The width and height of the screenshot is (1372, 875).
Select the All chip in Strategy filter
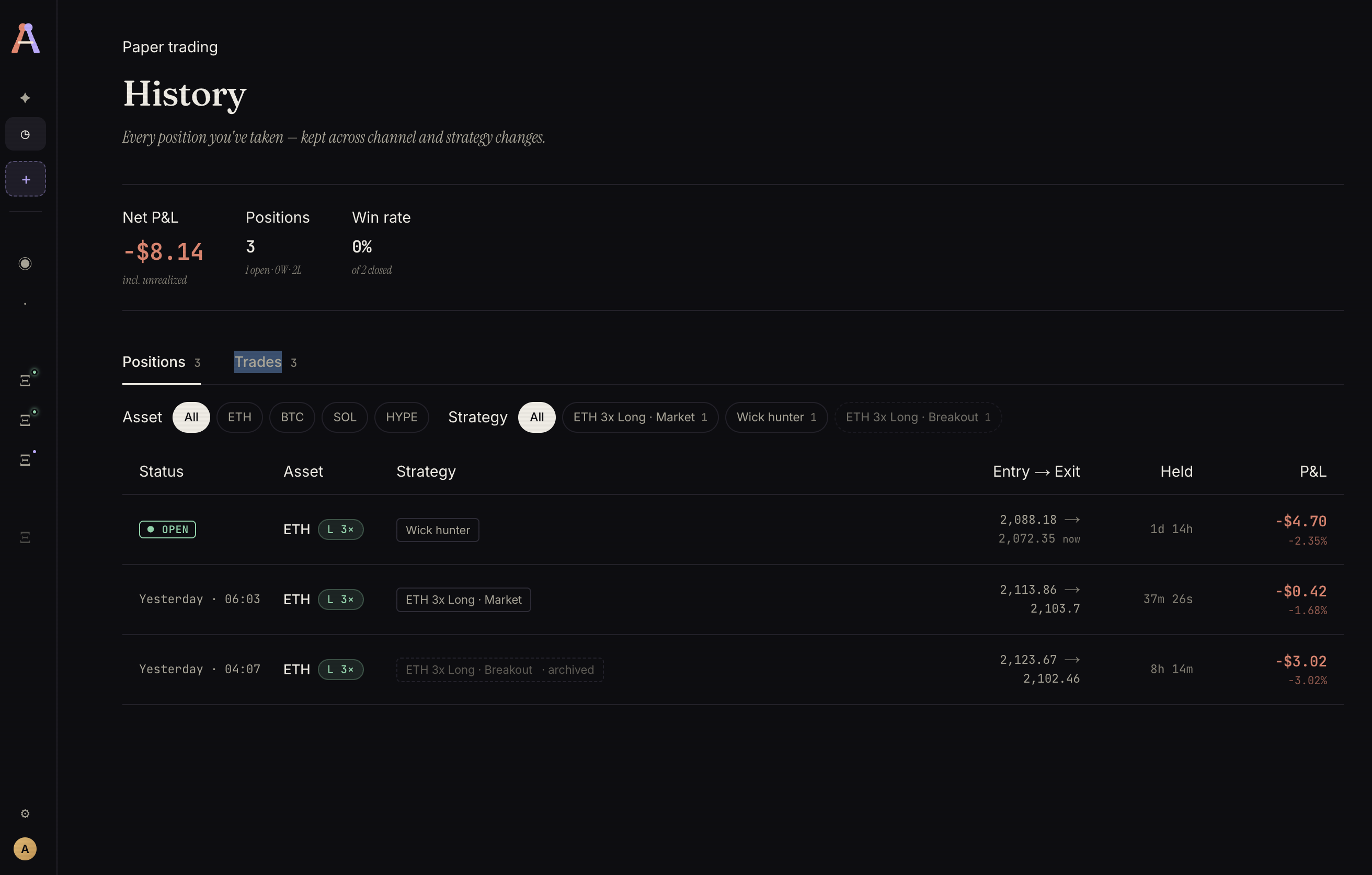pos(536,418)
